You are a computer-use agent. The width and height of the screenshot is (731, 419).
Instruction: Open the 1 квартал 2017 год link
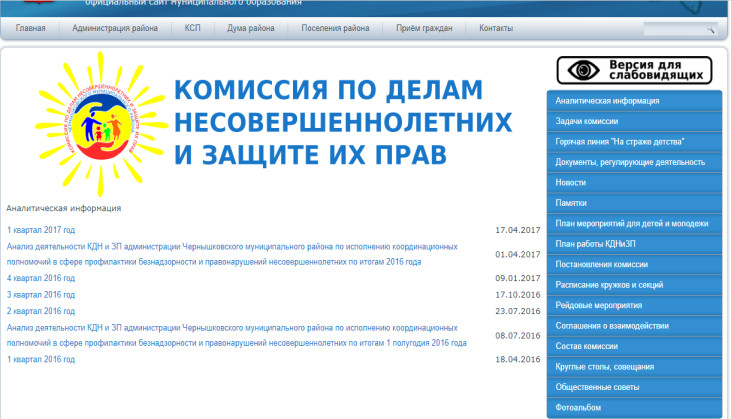pos(41,230)
